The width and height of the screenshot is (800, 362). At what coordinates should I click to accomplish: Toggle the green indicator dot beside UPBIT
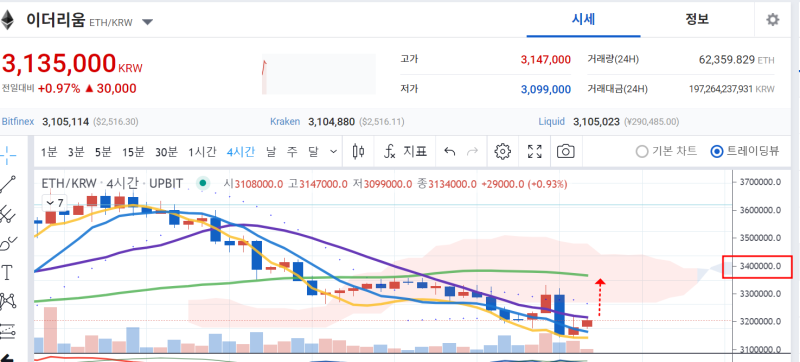(203, 183)
